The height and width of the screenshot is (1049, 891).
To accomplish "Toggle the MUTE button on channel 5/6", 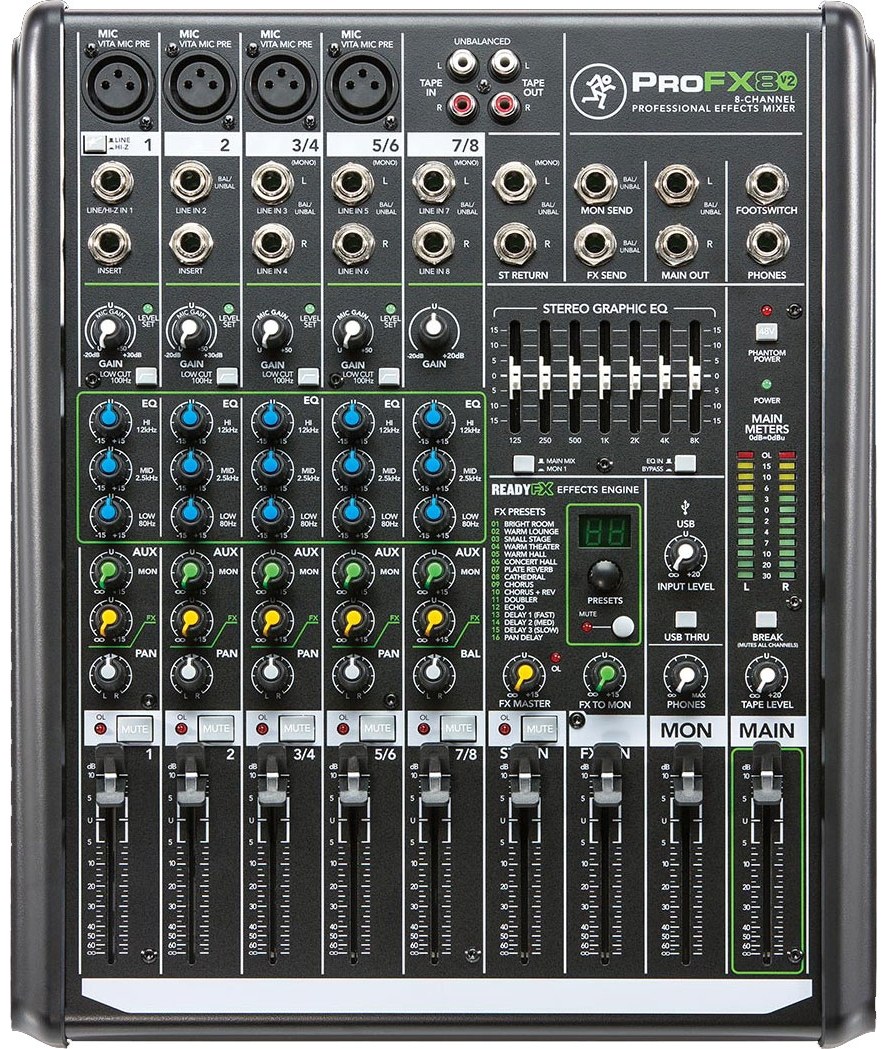I will point(378,726).
